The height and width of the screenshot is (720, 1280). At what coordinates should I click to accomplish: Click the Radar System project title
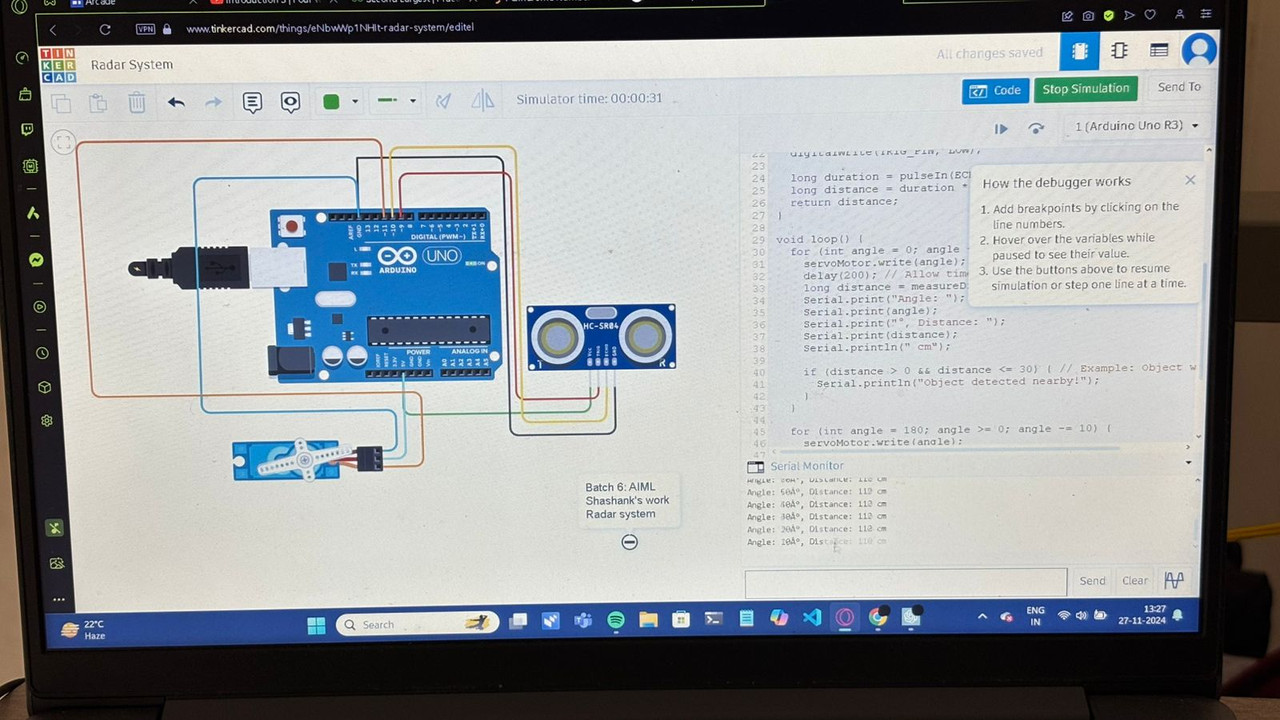coord(132,65)
